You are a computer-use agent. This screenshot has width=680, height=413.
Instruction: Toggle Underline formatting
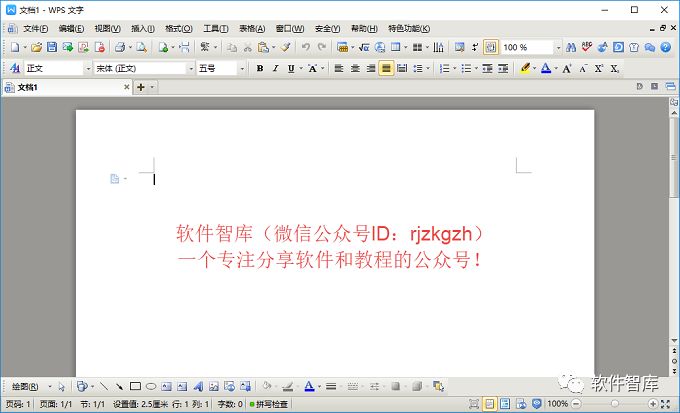pyautogui.click(x=291, y=69)
